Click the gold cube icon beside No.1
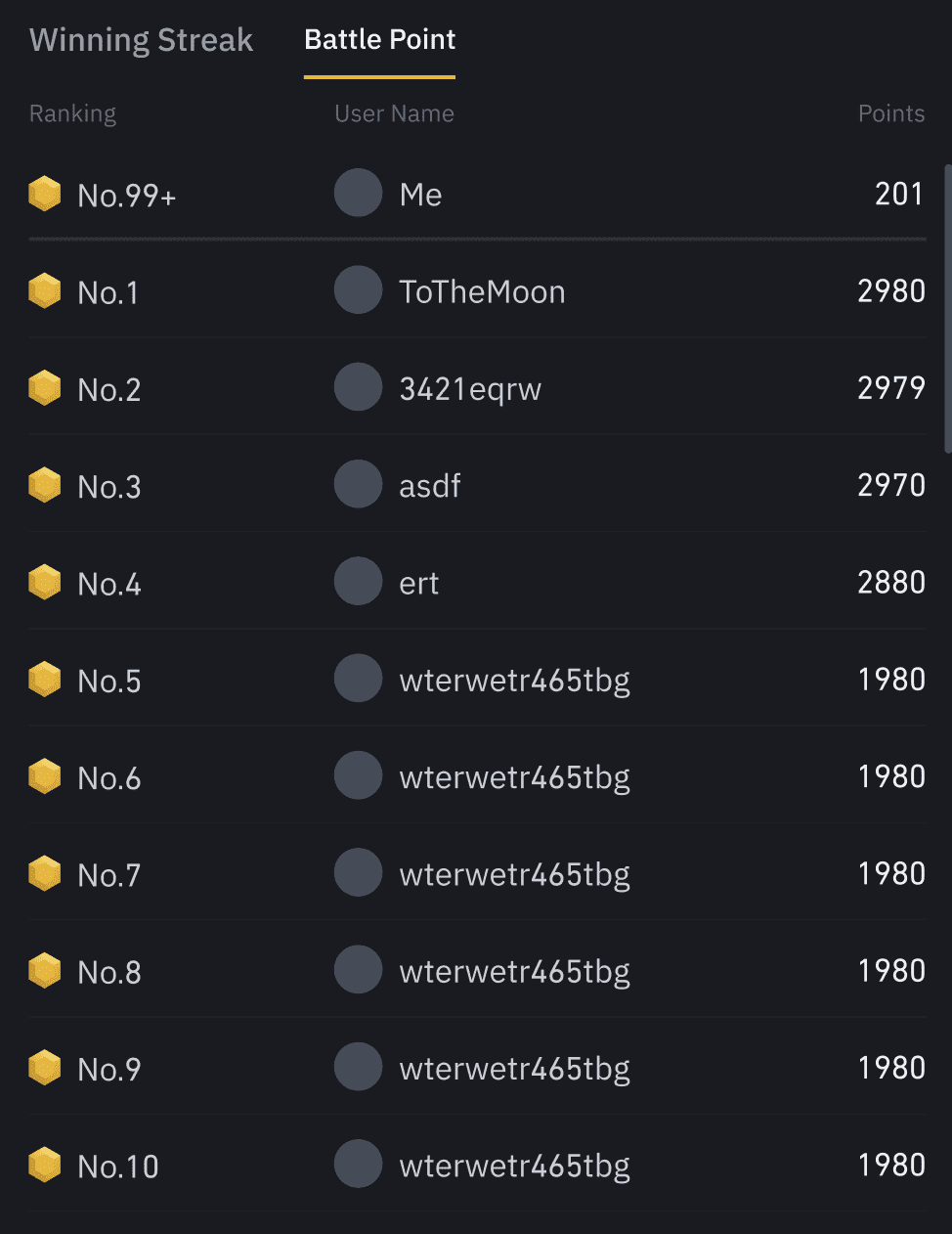 [45, 290]
